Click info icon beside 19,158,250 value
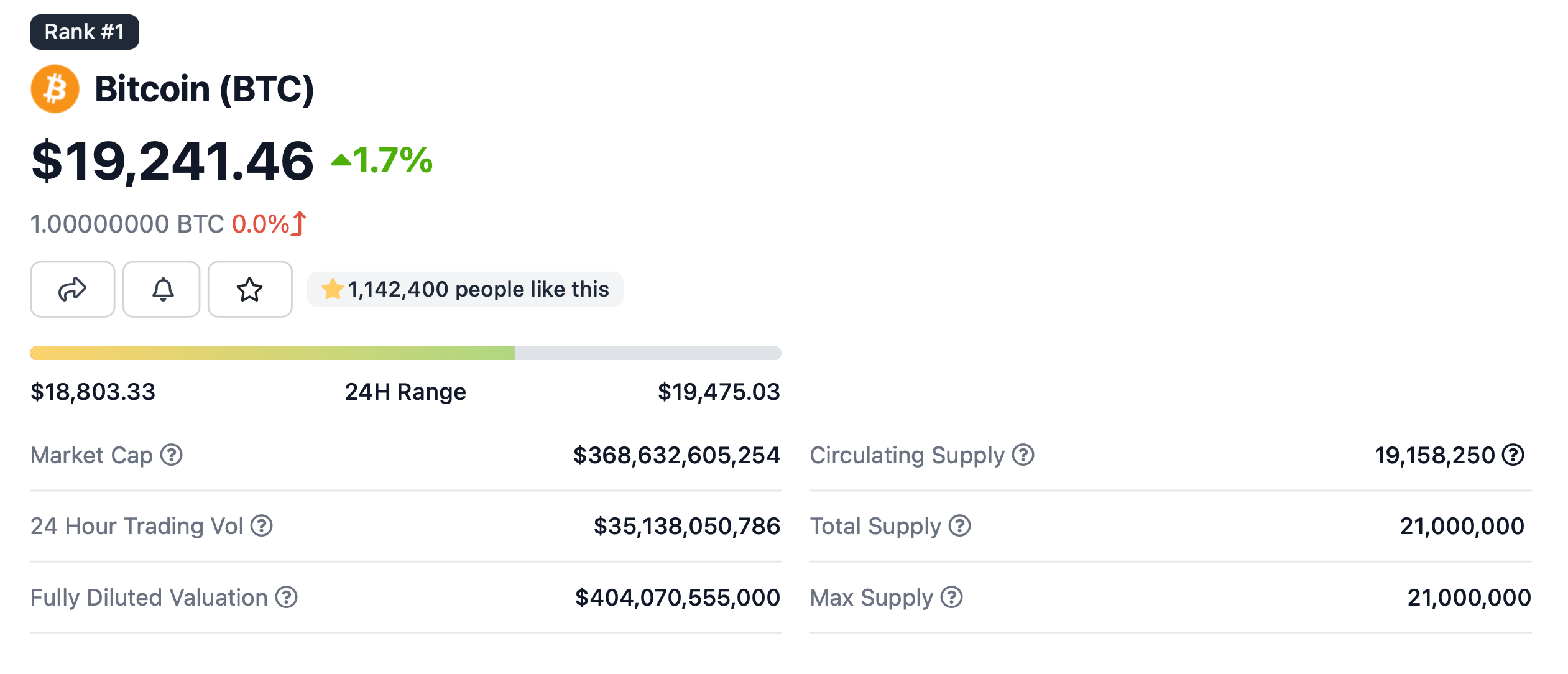1568x674 pixels. click(x=1513, y=455)
